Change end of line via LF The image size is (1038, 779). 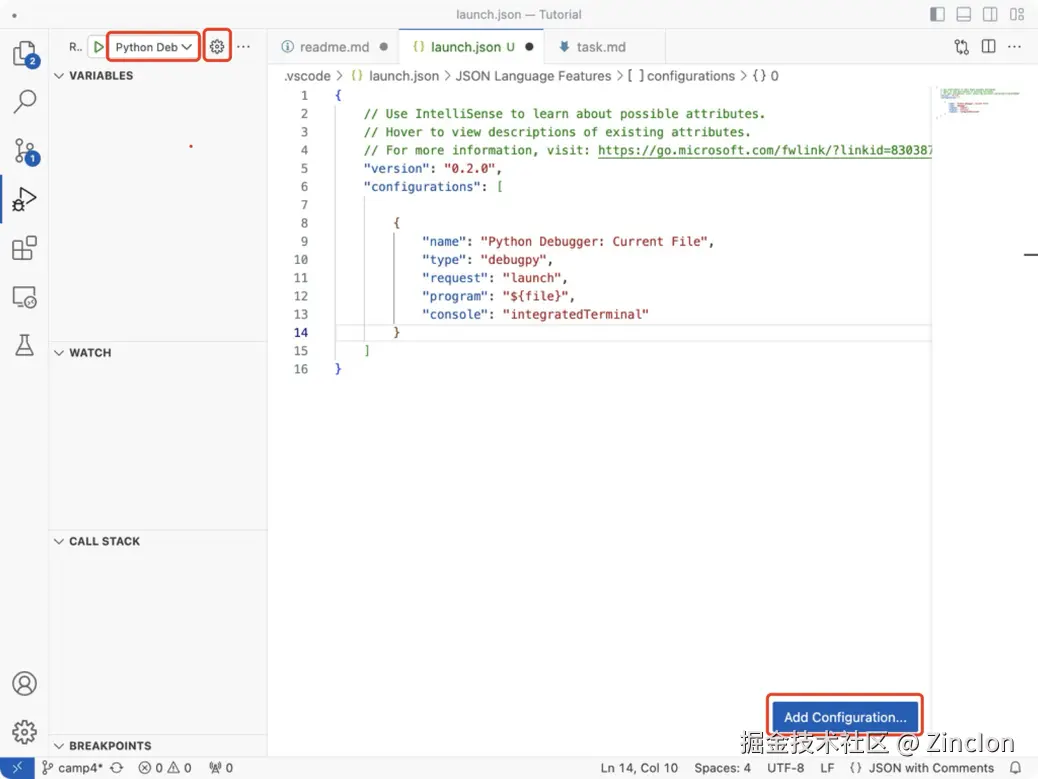(827, 768)
